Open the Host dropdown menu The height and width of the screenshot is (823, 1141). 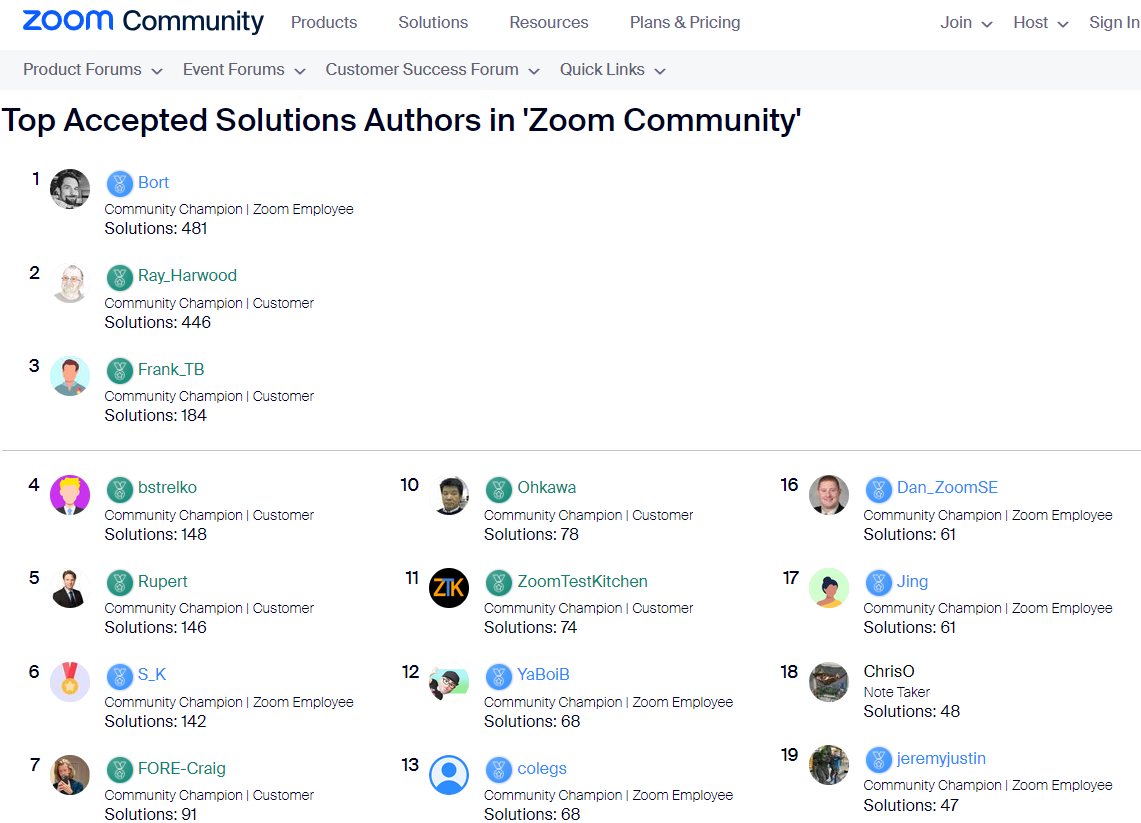click(x=1041, y=23)
